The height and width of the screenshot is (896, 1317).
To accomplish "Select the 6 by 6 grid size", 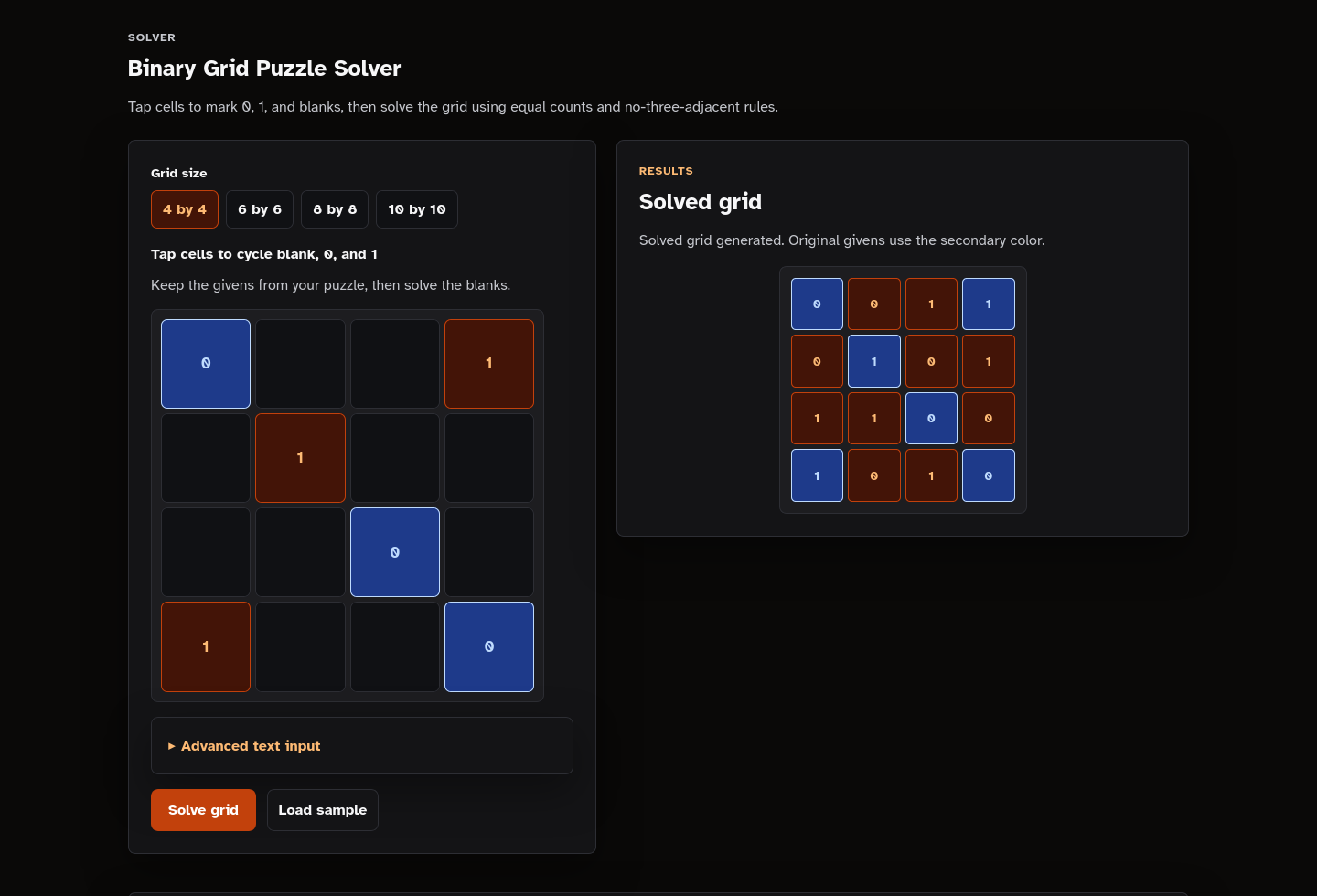I will click(x=260, y=209).
